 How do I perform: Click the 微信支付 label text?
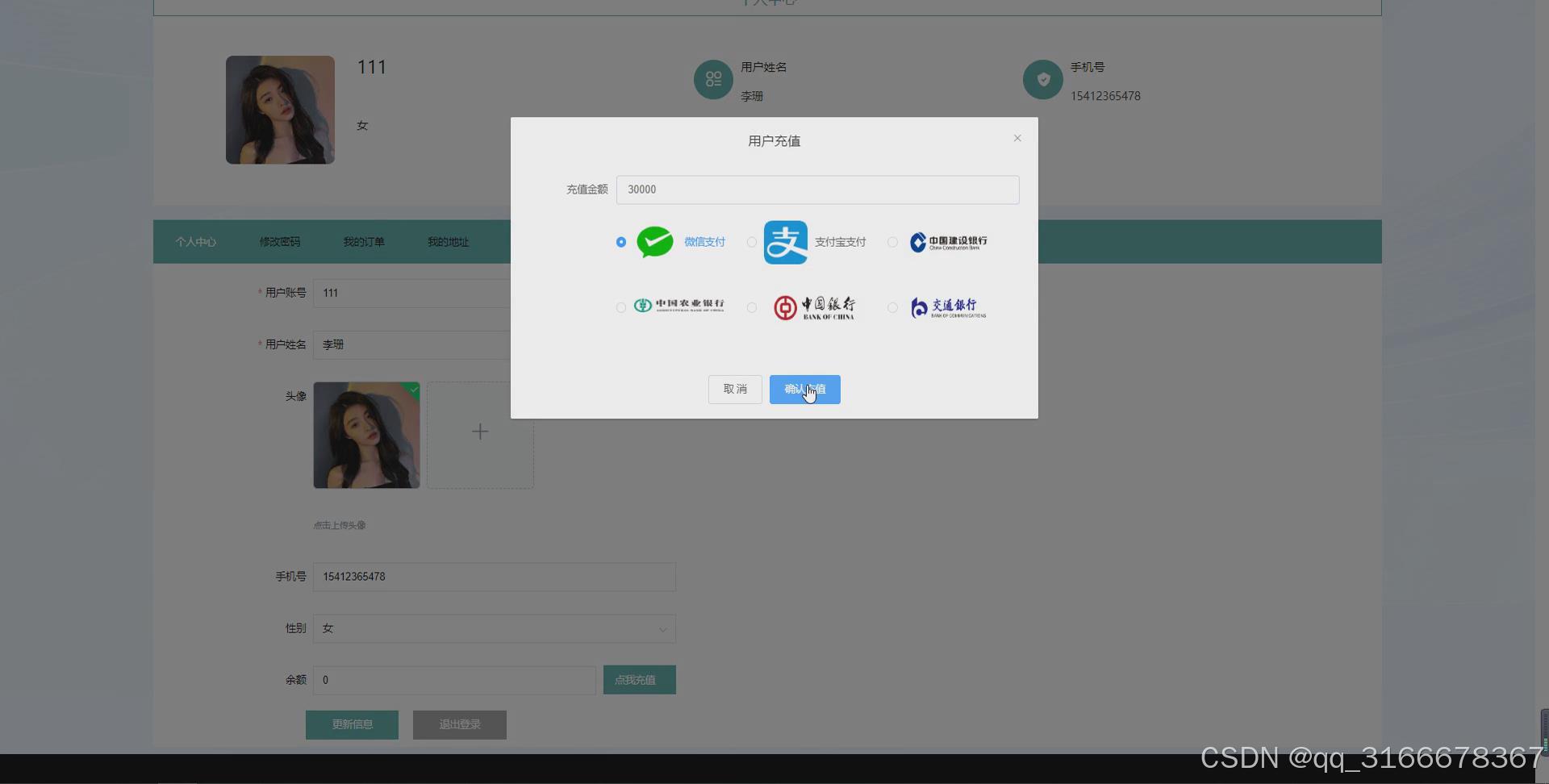click(705, 242)
